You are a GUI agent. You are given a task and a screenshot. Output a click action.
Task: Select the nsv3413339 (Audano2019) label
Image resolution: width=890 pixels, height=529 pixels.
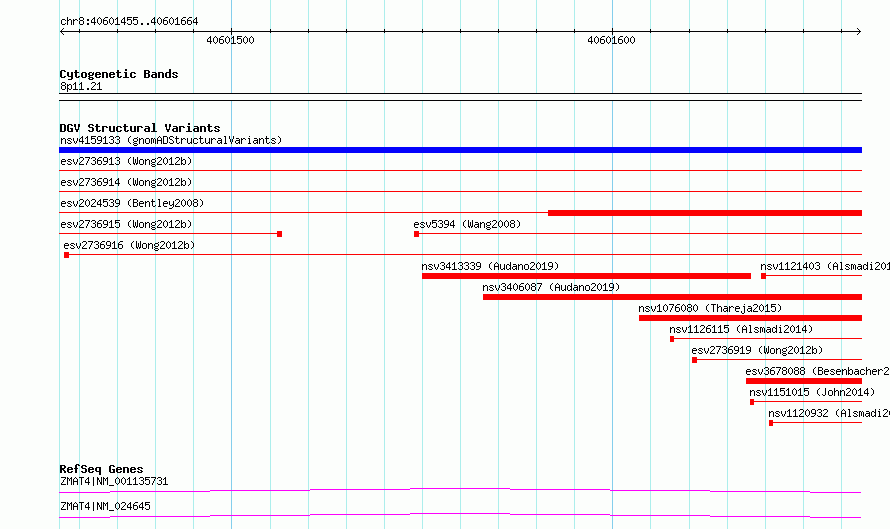(x=490, y=266)
